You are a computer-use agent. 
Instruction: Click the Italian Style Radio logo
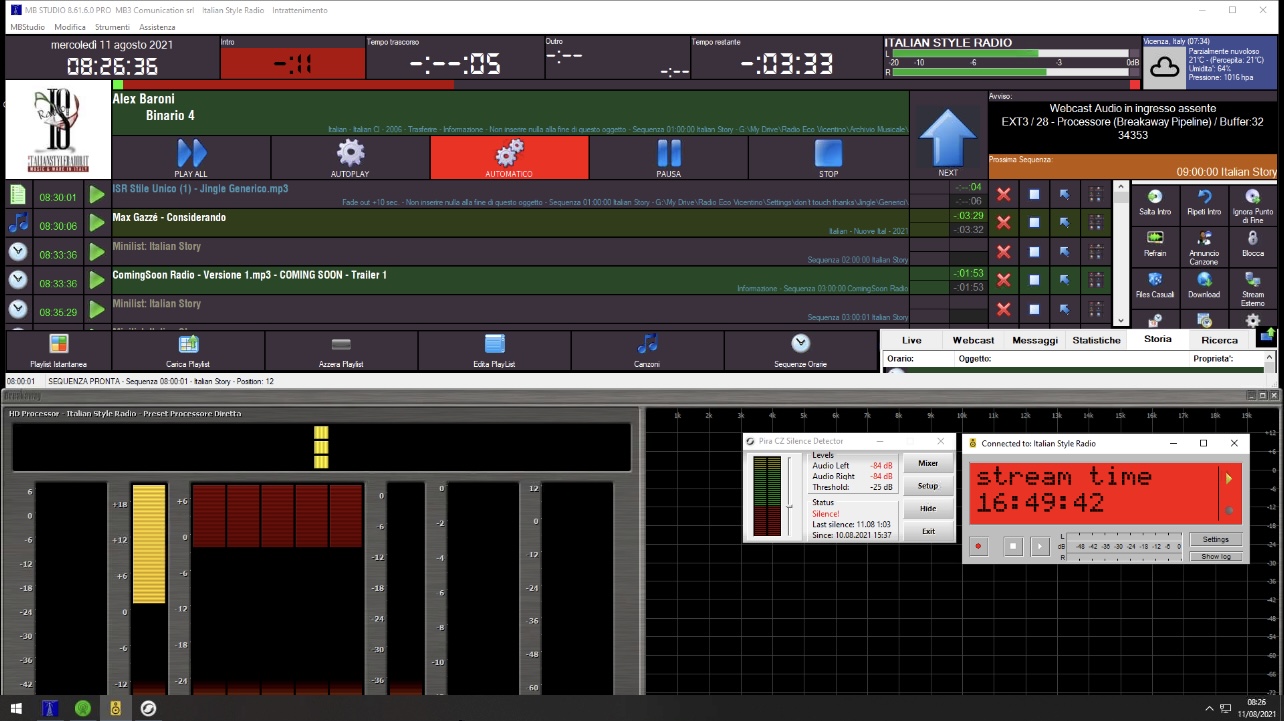(x=58, y=129)
